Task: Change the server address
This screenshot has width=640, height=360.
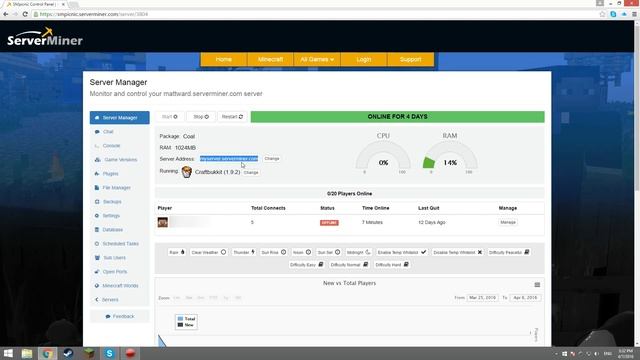Action: point(272,159)
